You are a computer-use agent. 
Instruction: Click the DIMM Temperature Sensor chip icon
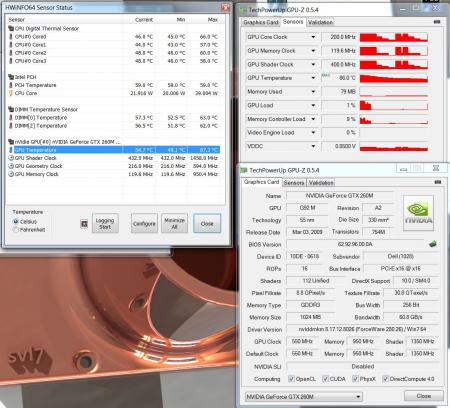pyautogui.click(x=11, y=109)
